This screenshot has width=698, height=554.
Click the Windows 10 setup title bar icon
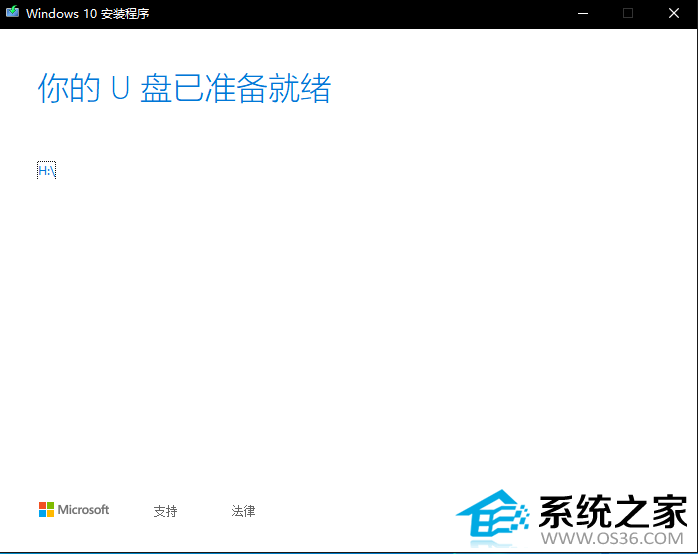(x=12, y=12)
